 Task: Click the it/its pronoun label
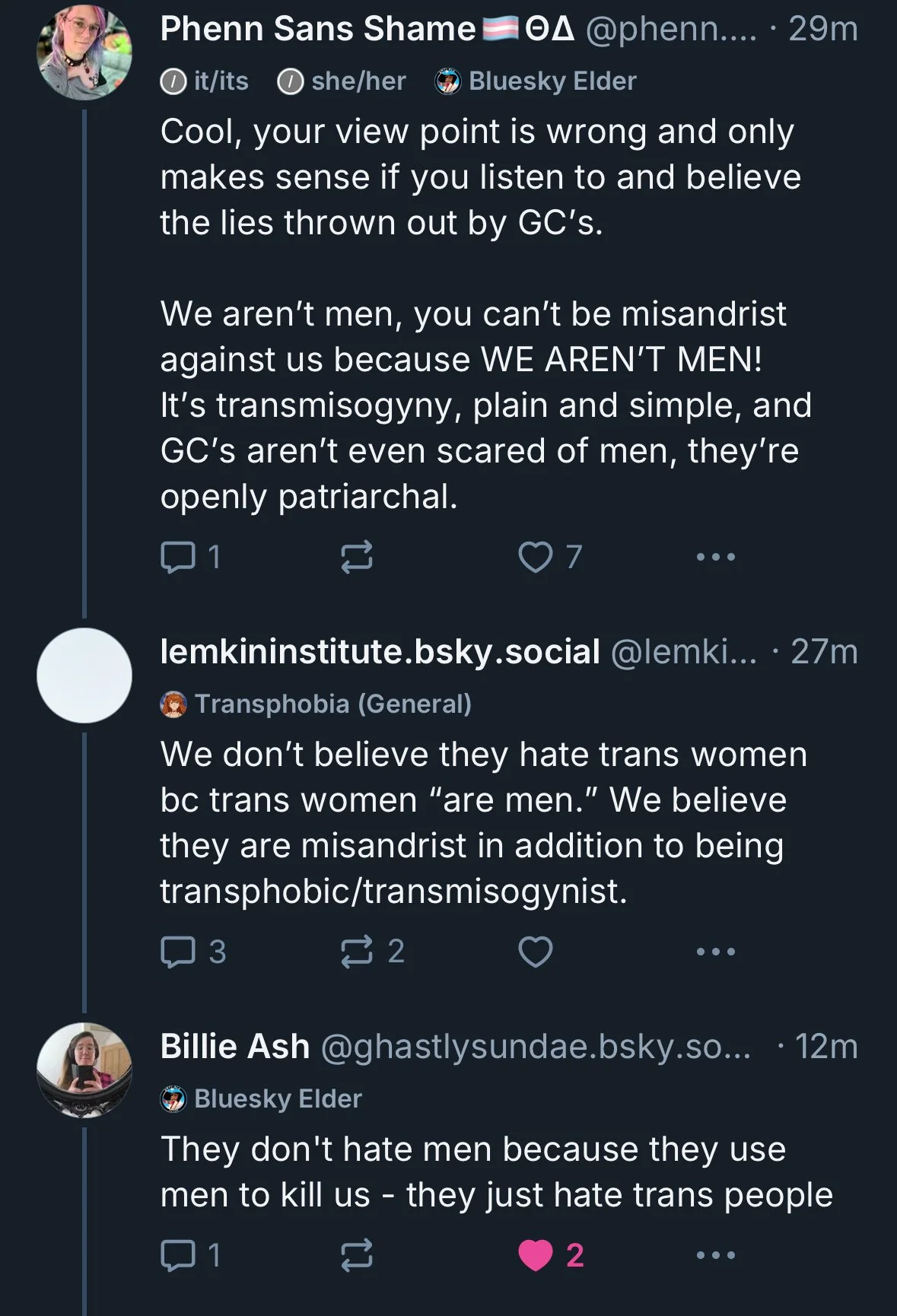[205, 81]
